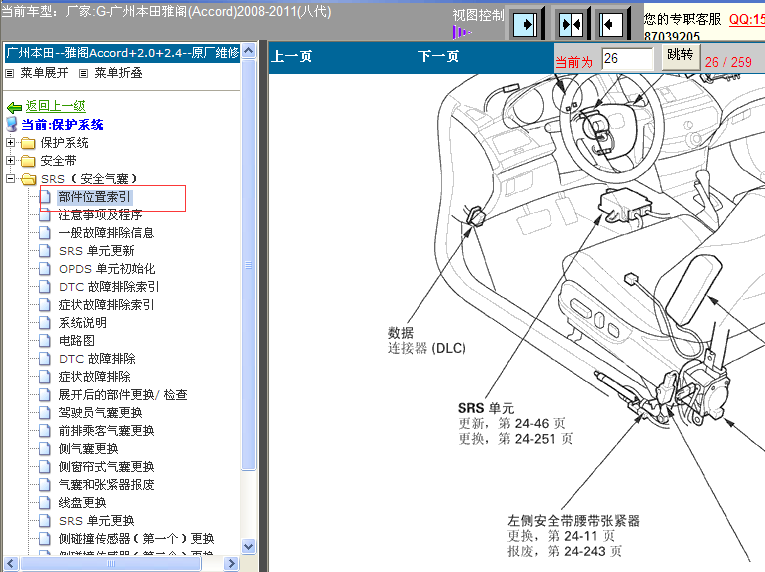The height and width of the screenshot is (572, 765).
Task: Click page icon beside 侧气囊更换
Action: click(x=45, y=449)
